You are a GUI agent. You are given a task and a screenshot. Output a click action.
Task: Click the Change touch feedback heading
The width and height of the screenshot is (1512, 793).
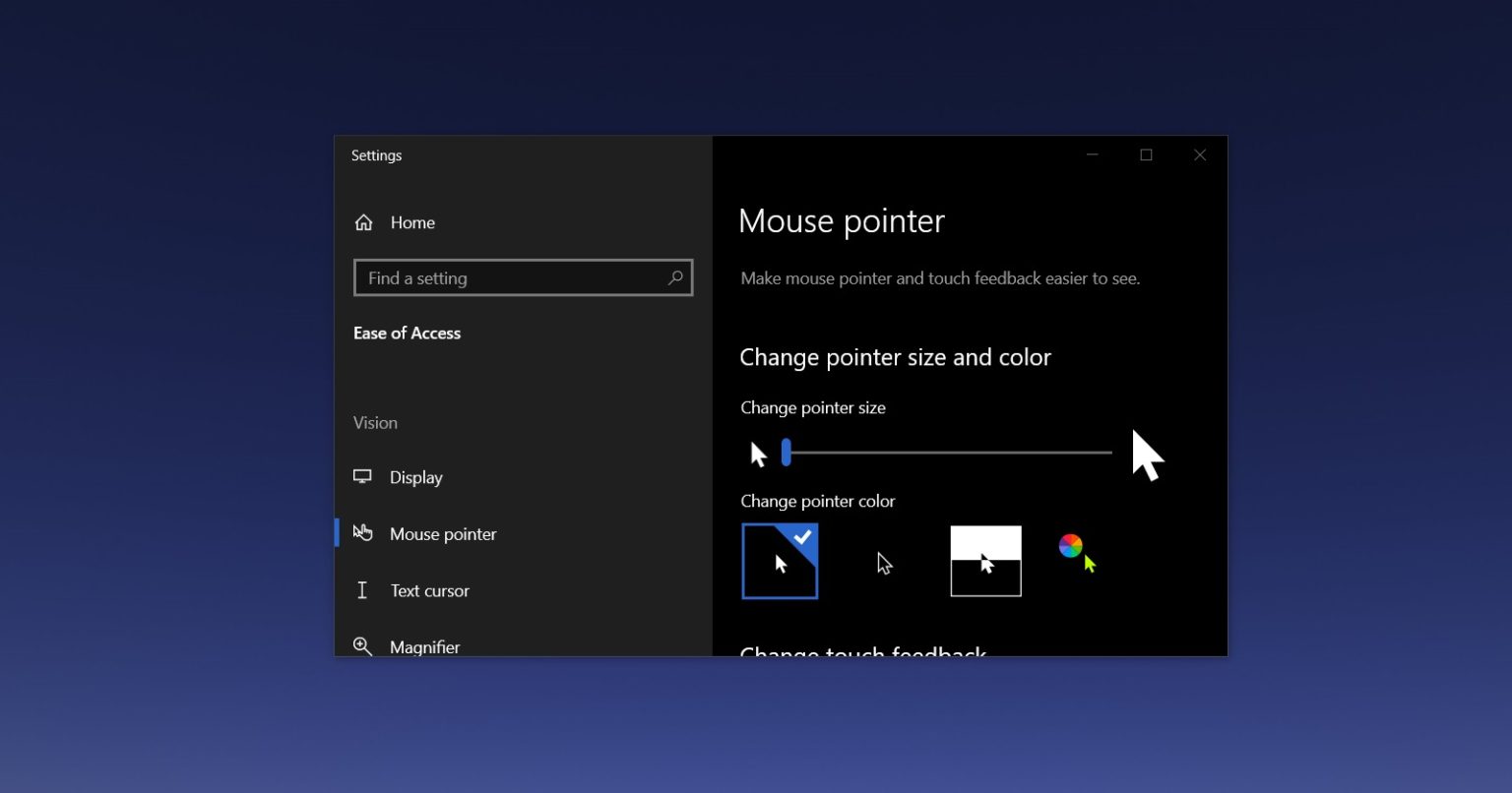point(862,652)
